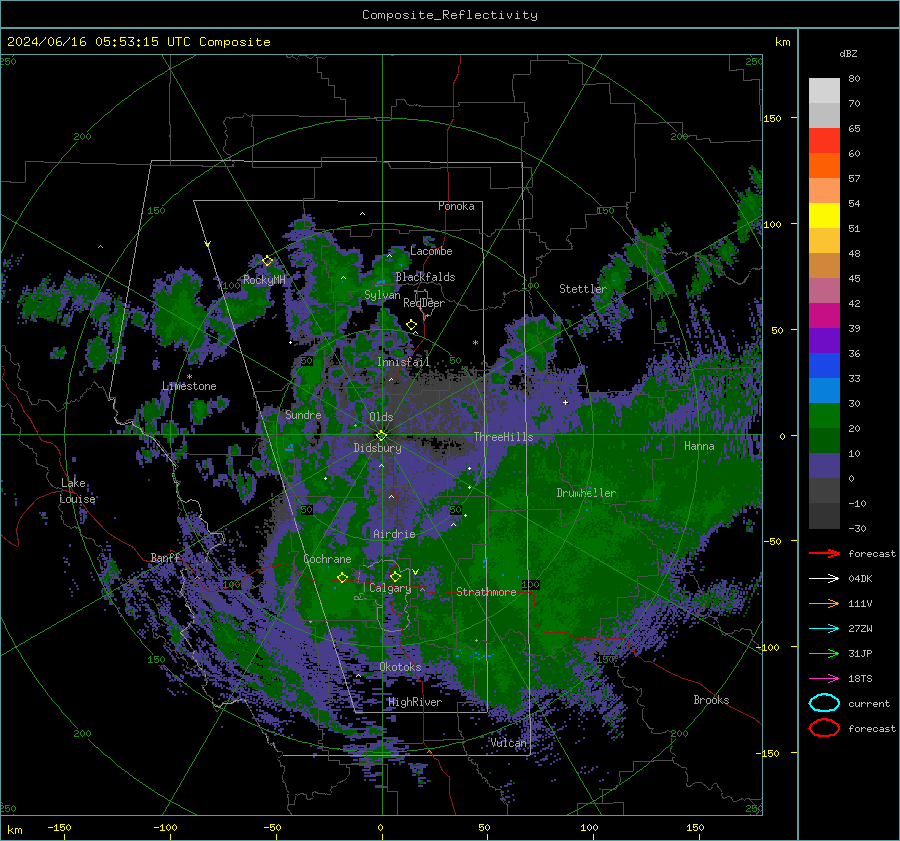Click the red forecast ellipse icon

[x=824, y=728]
